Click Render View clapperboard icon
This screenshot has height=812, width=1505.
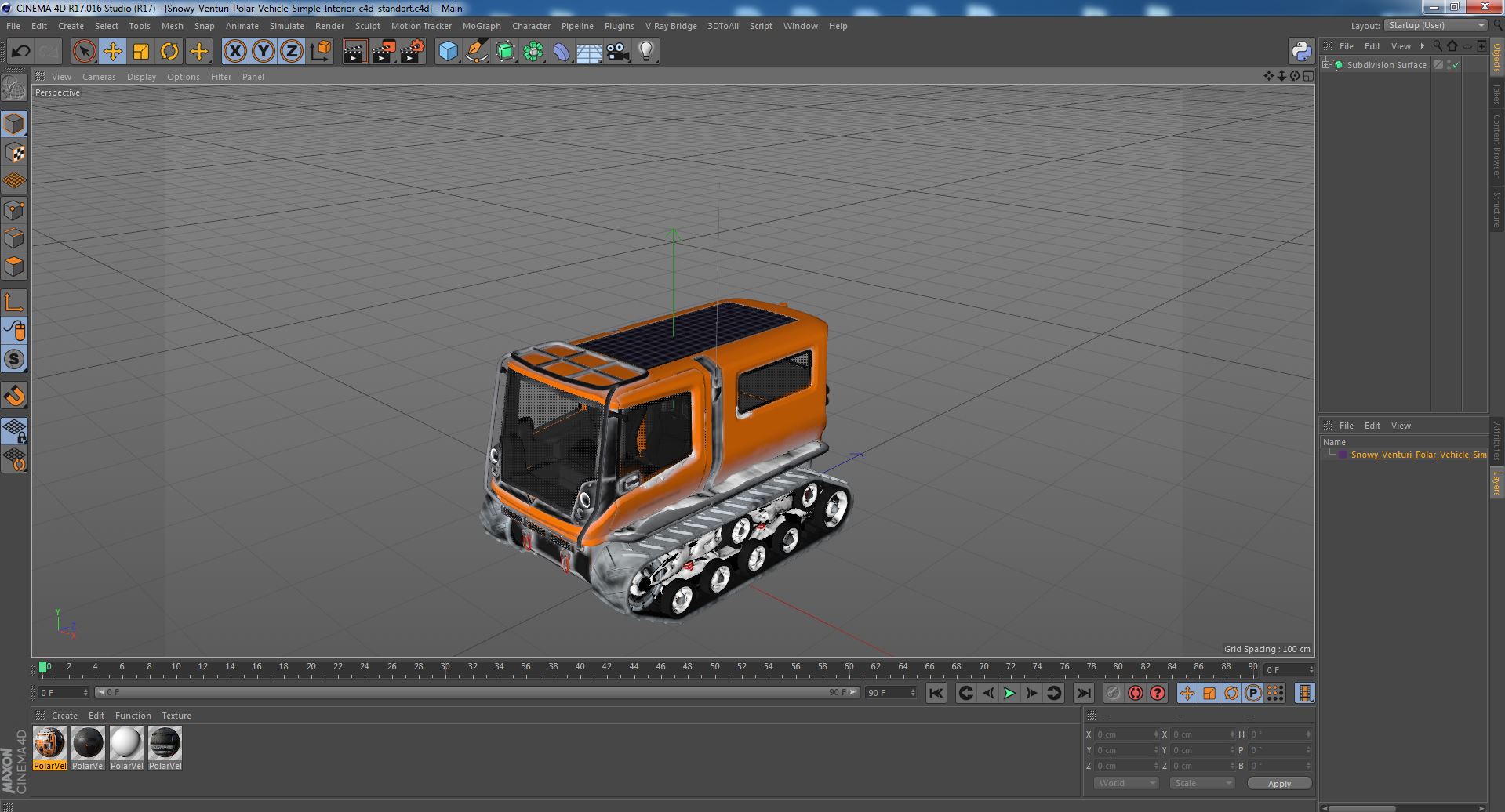pos(354,52)
